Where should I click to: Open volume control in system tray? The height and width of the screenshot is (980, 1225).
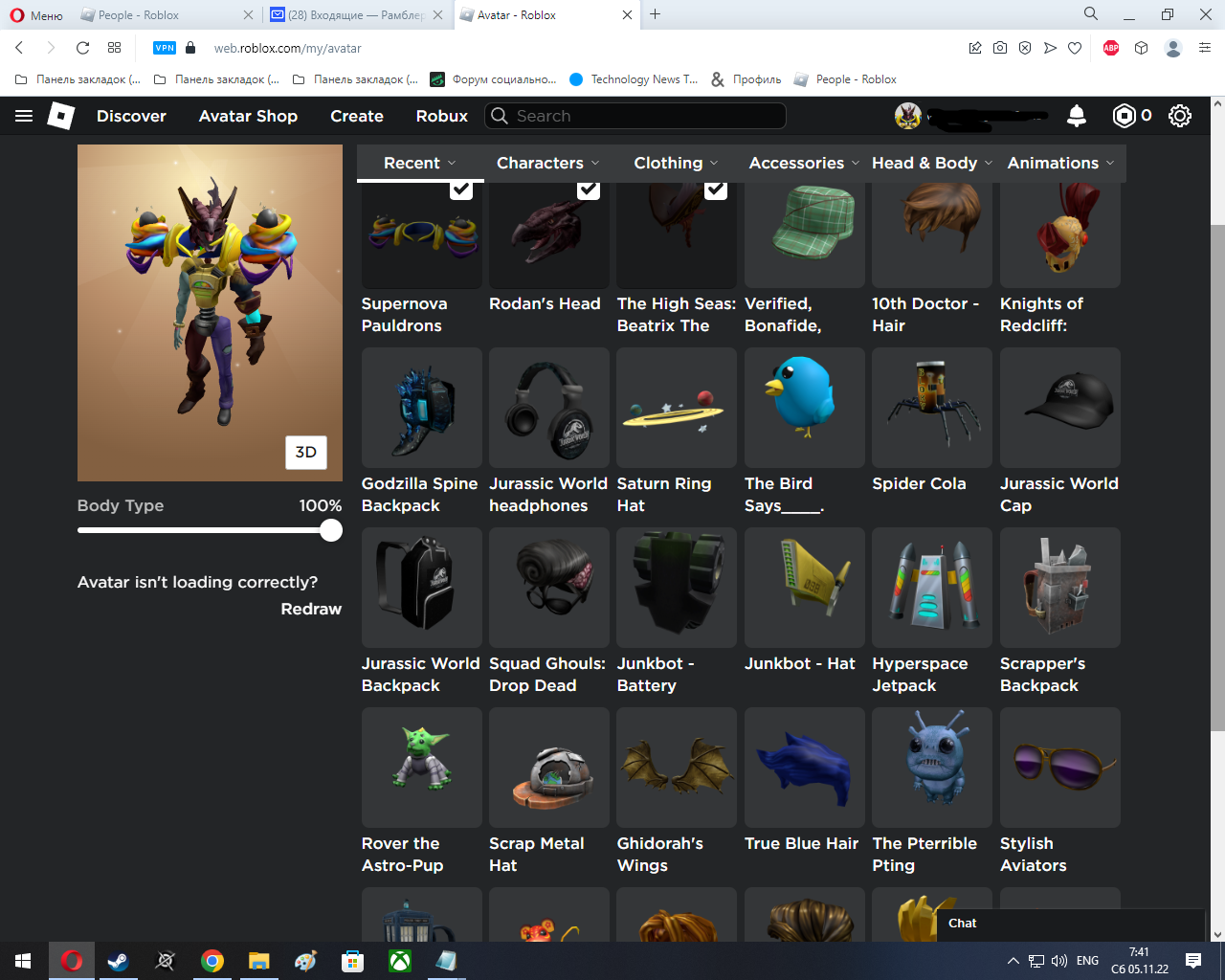(x=1059, y=961)
